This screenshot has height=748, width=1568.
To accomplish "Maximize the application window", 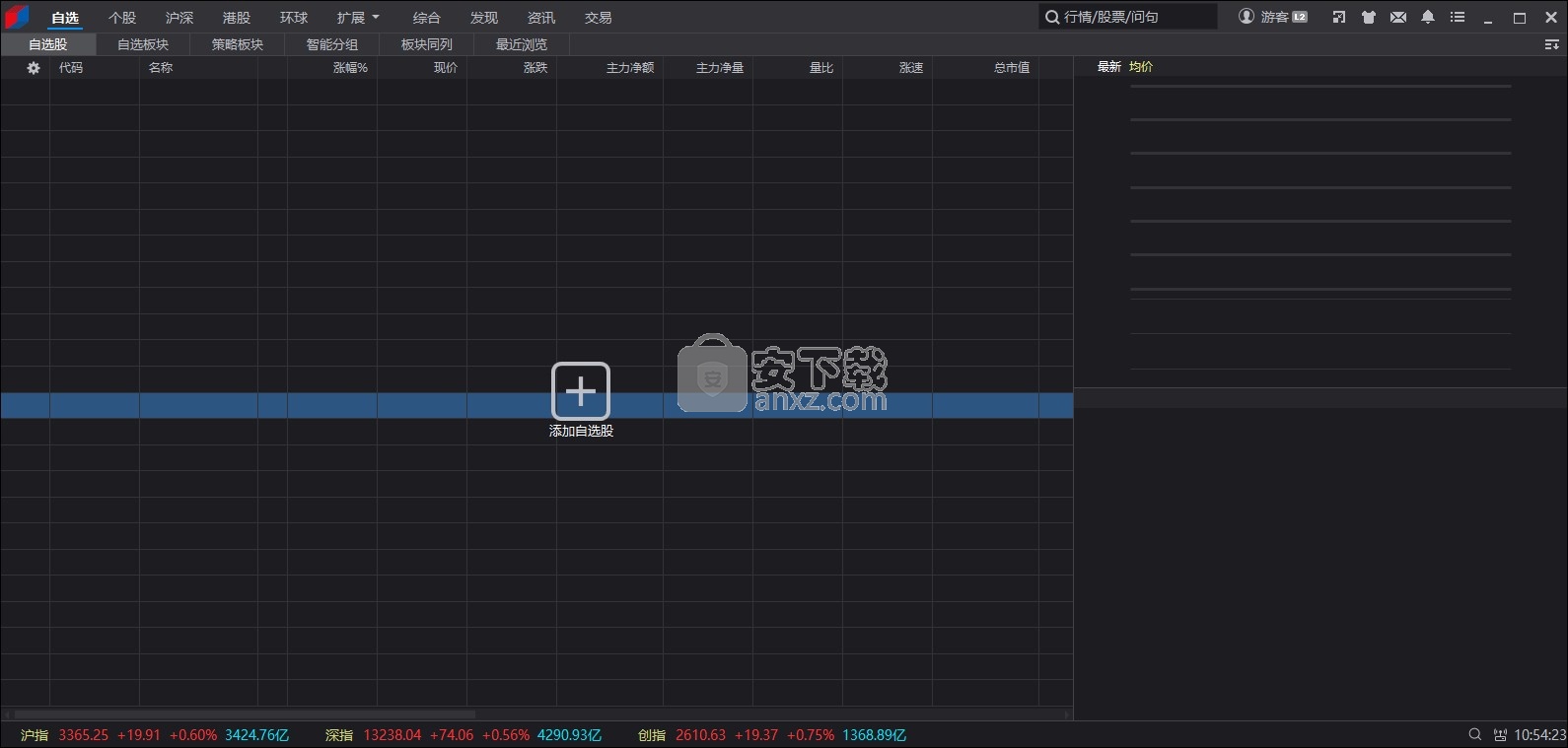I will 1520,18.
